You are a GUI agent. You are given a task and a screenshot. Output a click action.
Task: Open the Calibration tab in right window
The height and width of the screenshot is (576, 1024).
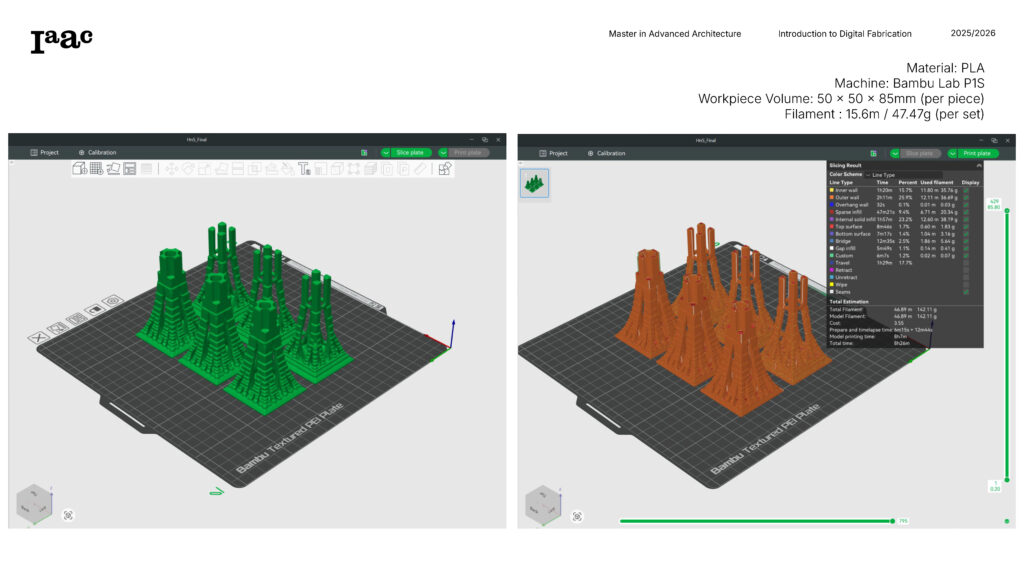click(606, 153)
